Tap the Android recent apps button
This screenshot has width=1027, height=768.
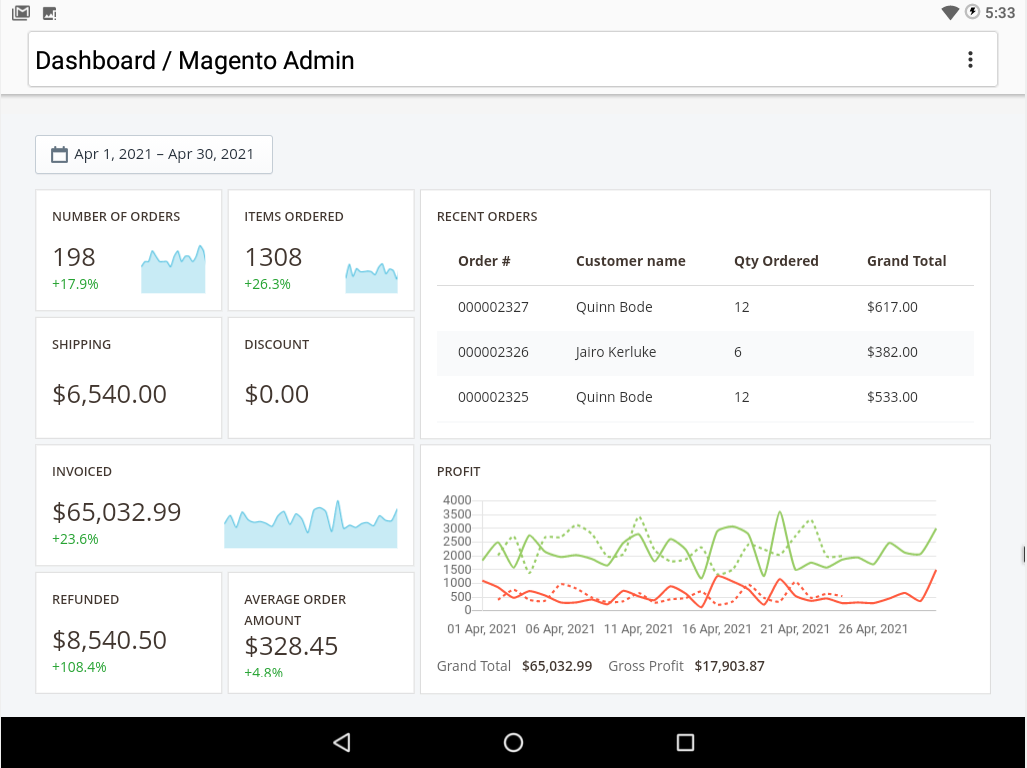(685, 742)
